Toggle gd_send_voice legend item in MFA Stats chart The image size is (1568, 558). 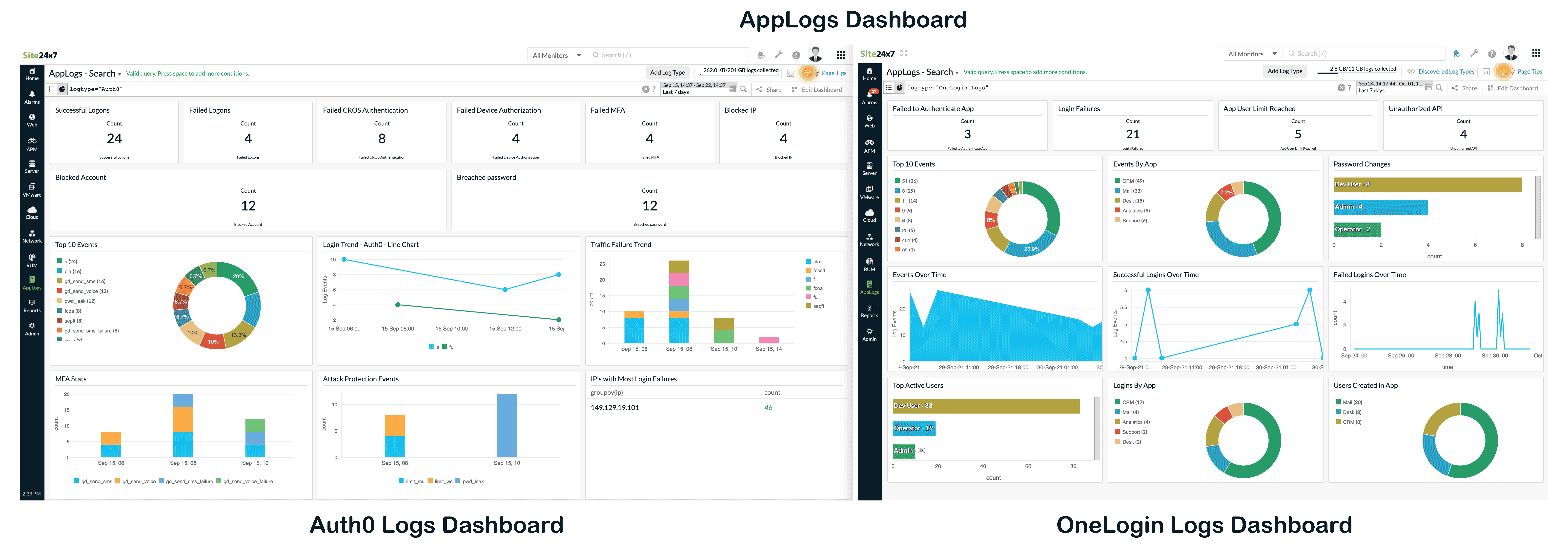click(139, 481)
